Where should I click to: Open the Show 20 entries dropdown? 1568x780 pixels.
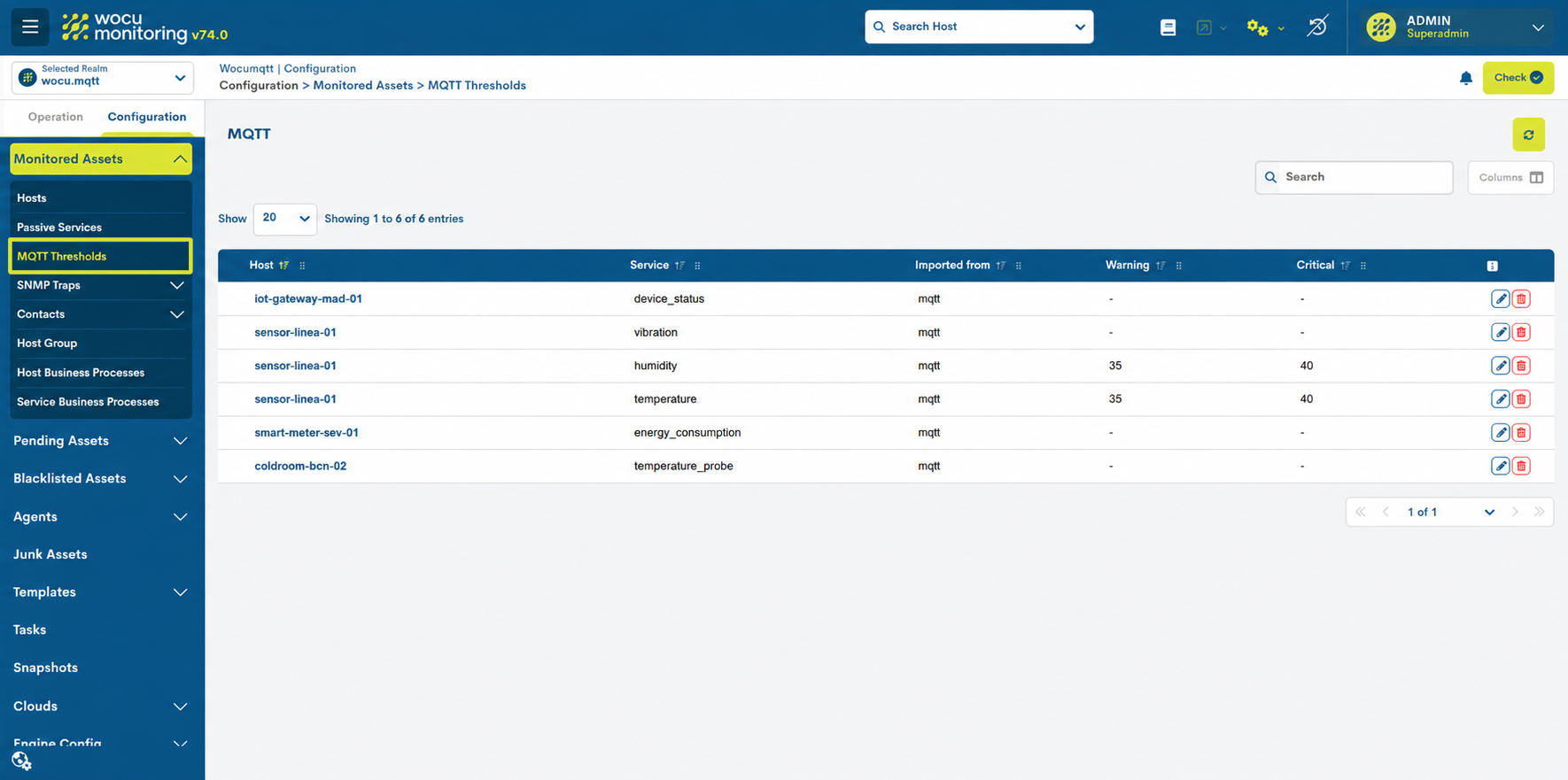[284, 219]
